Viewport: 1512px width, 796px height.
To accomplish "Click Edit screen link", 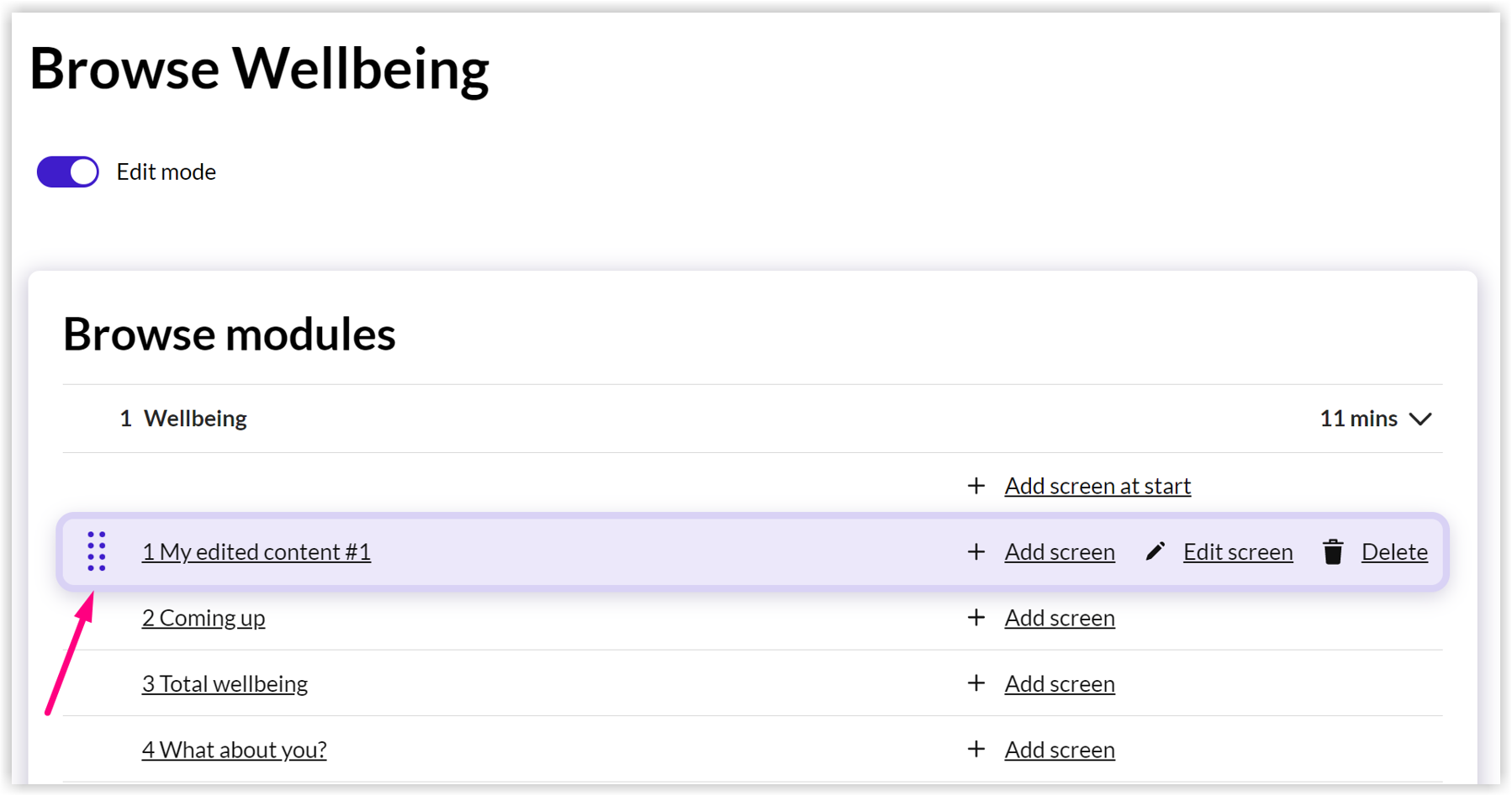I will (1238, 551).
